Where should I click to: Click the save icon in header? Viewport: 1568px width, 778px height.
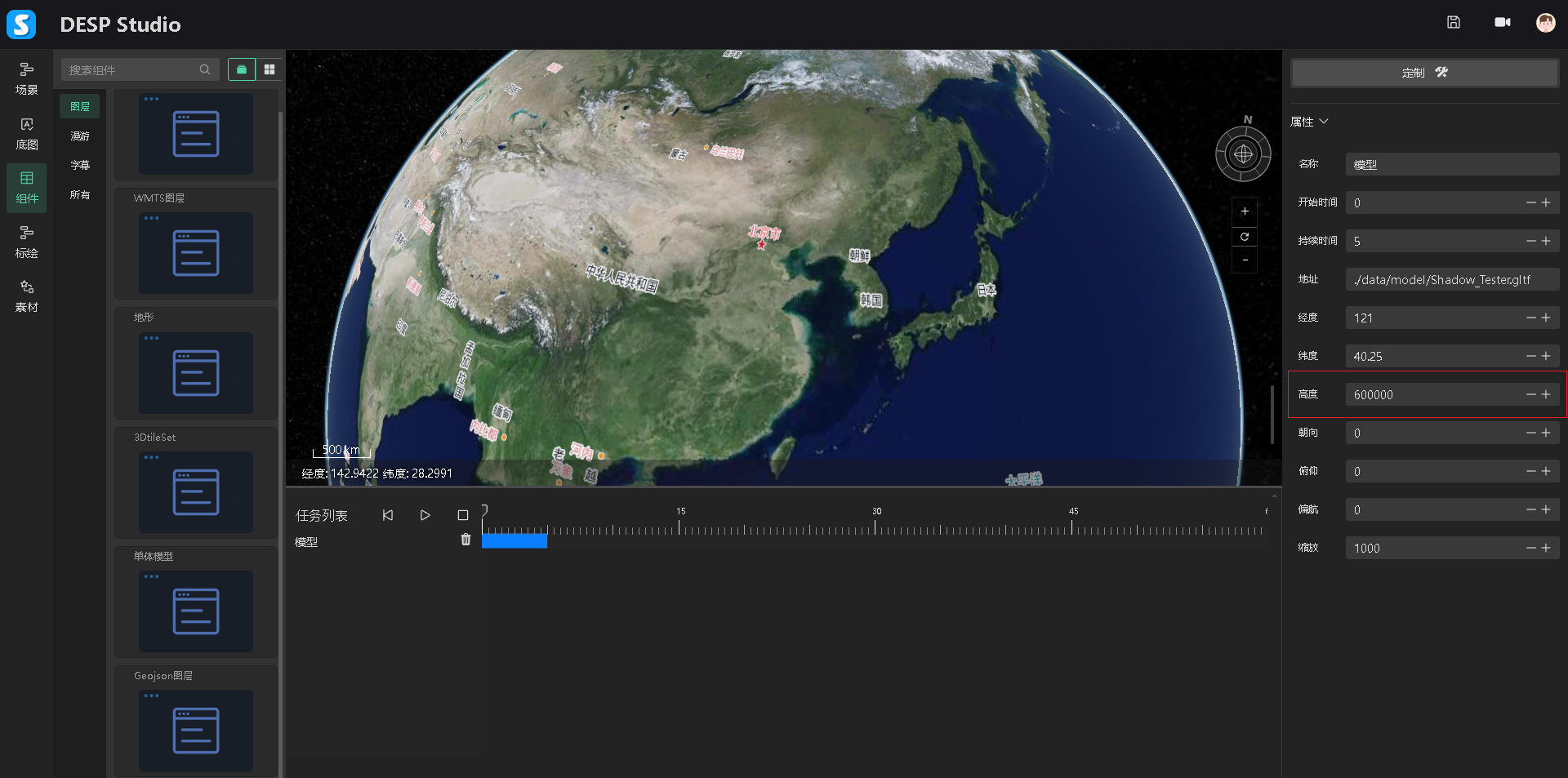pyautogui.click(x=1453, y=23)
